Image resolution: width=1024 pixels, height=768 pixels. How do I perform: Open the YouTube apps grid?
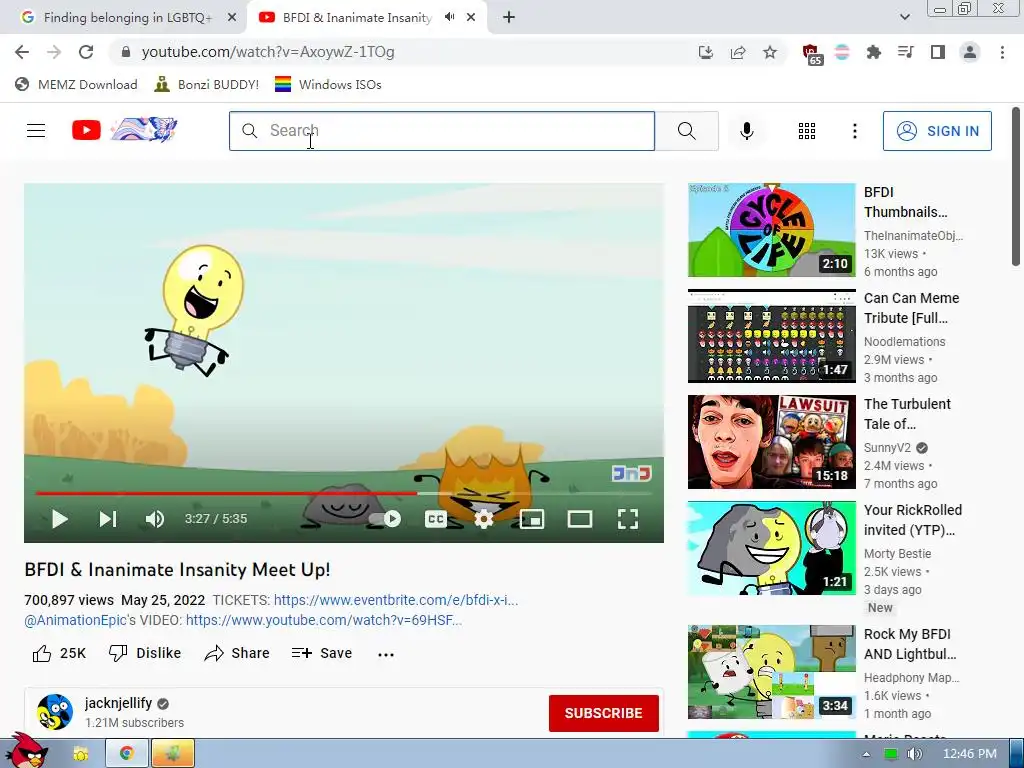(x=807, y=131)
